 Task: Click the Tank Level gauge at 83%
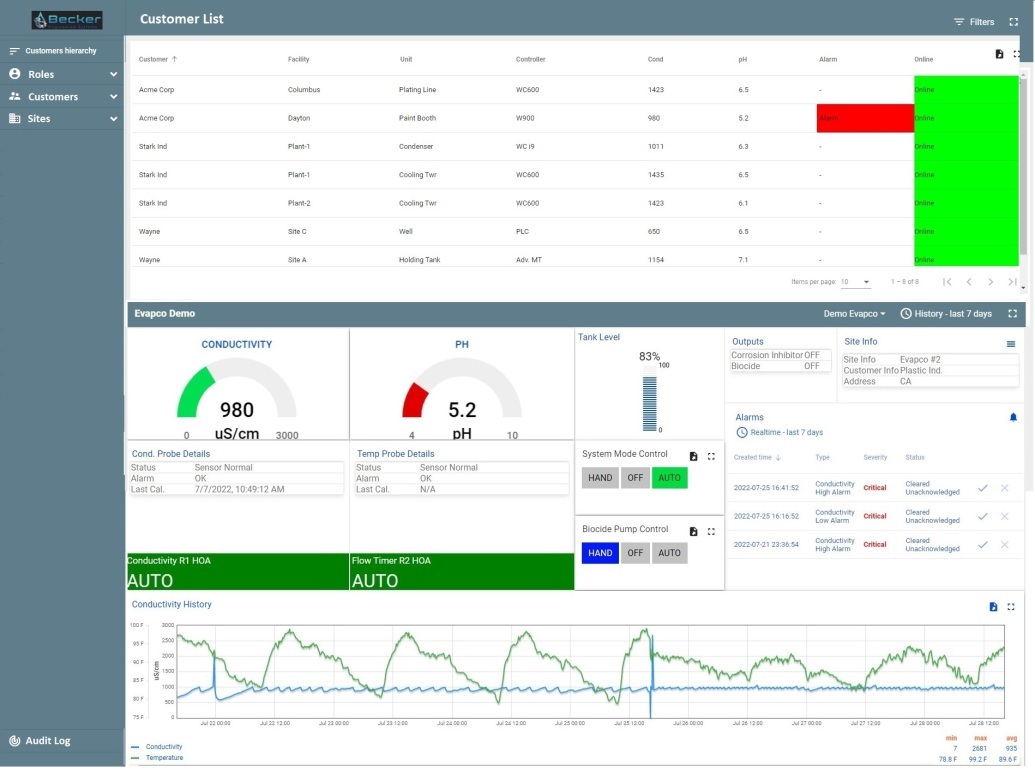[648, 395]
